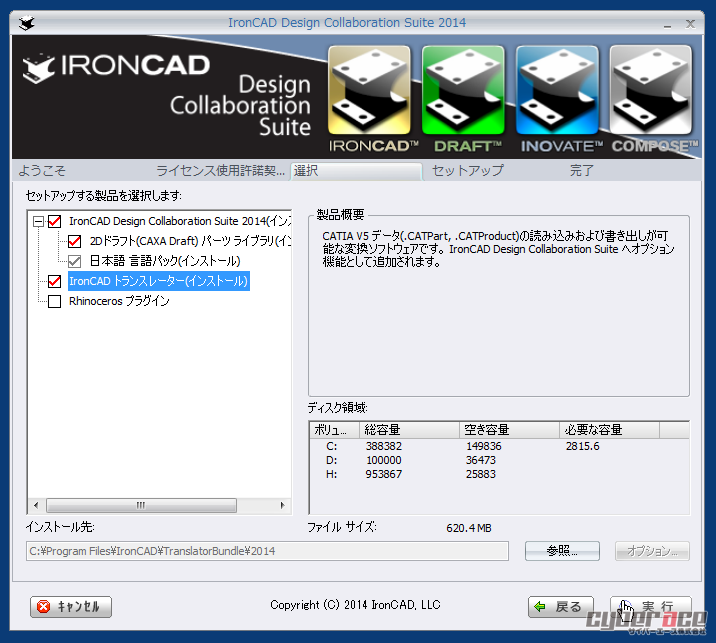Toggle 日本語 言語パック checkbox
Screen dimensions: 716x643
tap(74, 261)
